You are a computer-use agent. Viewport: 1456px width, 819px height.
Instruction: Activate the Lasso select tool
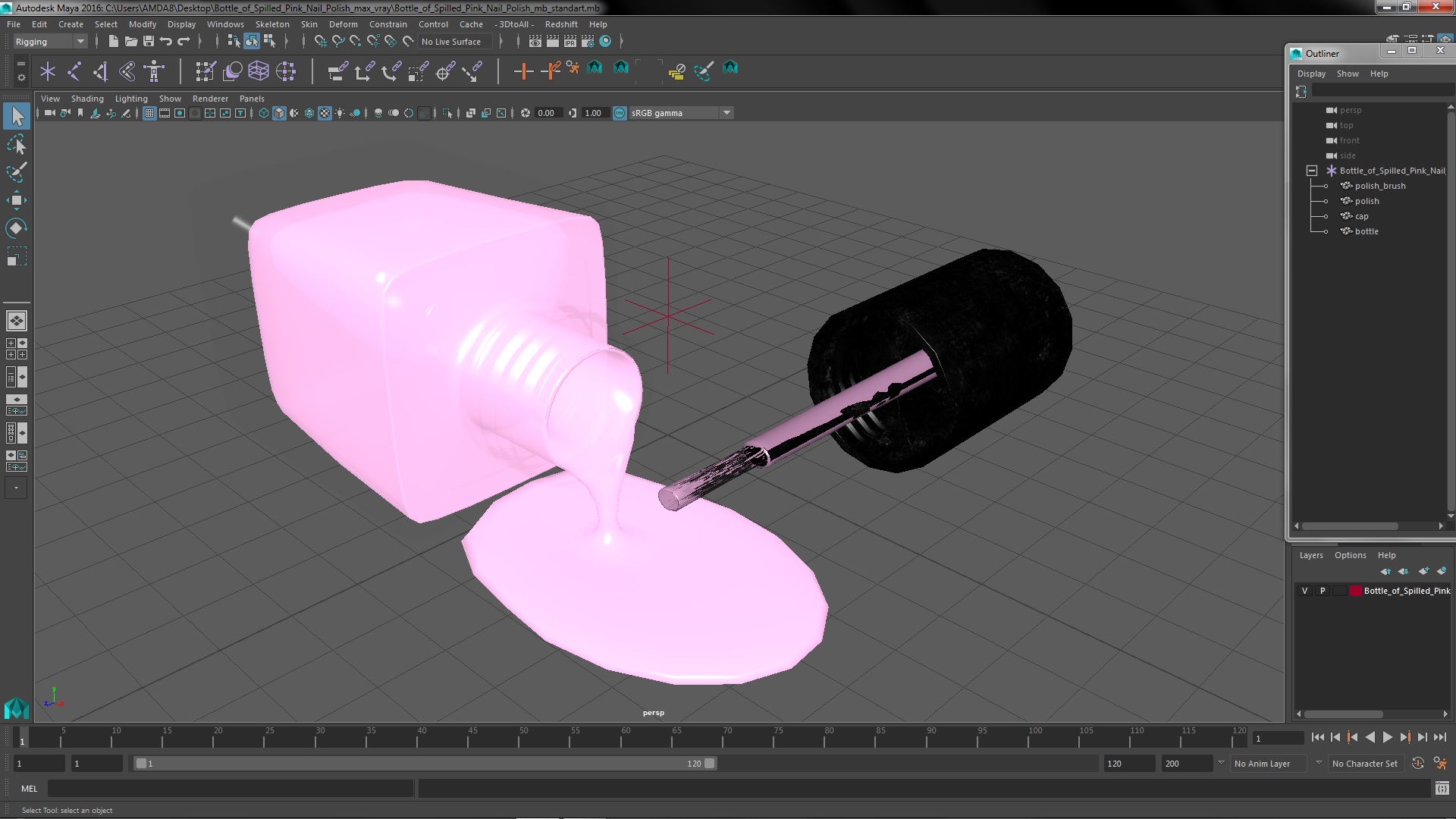[x=16, y=144]
